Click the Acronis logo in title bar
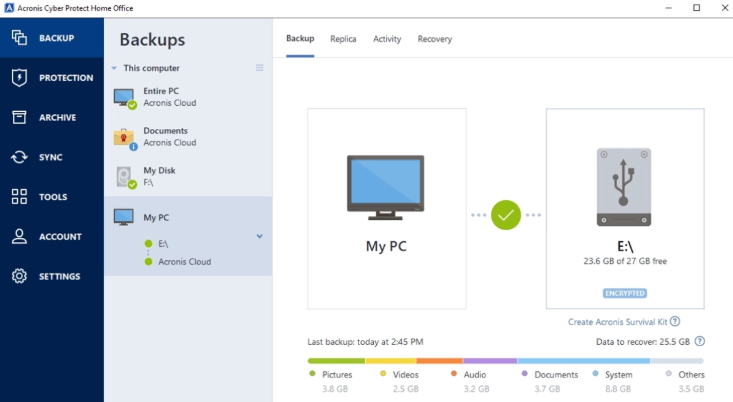 pos(9,8)
